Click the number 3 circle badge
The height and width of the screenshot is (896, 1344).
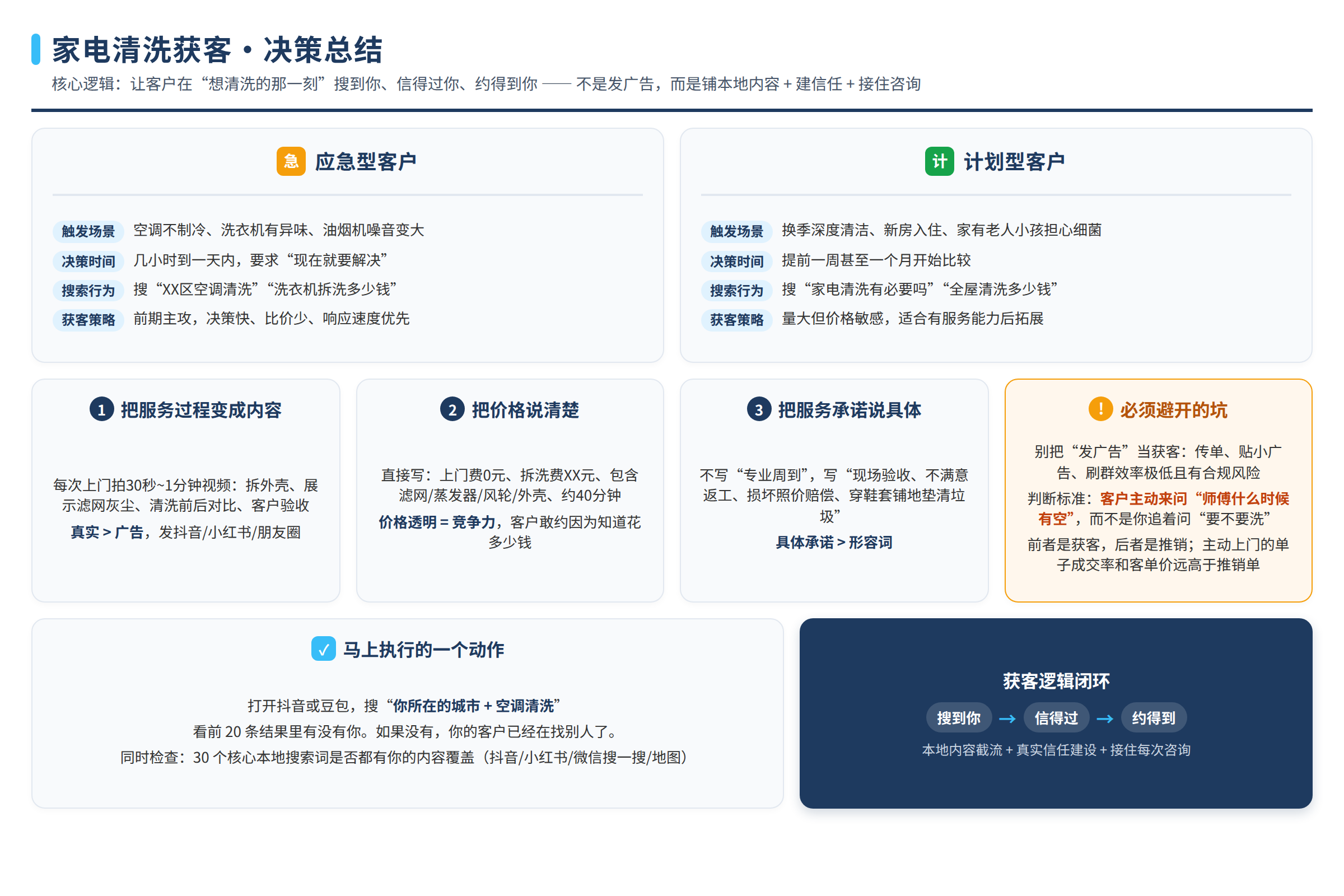point(759,409)
